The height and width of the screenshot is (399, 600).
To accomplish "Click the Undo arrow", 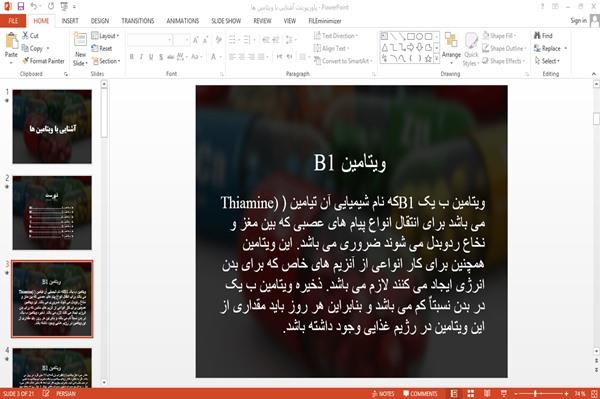I will click(x=34, y=6).
